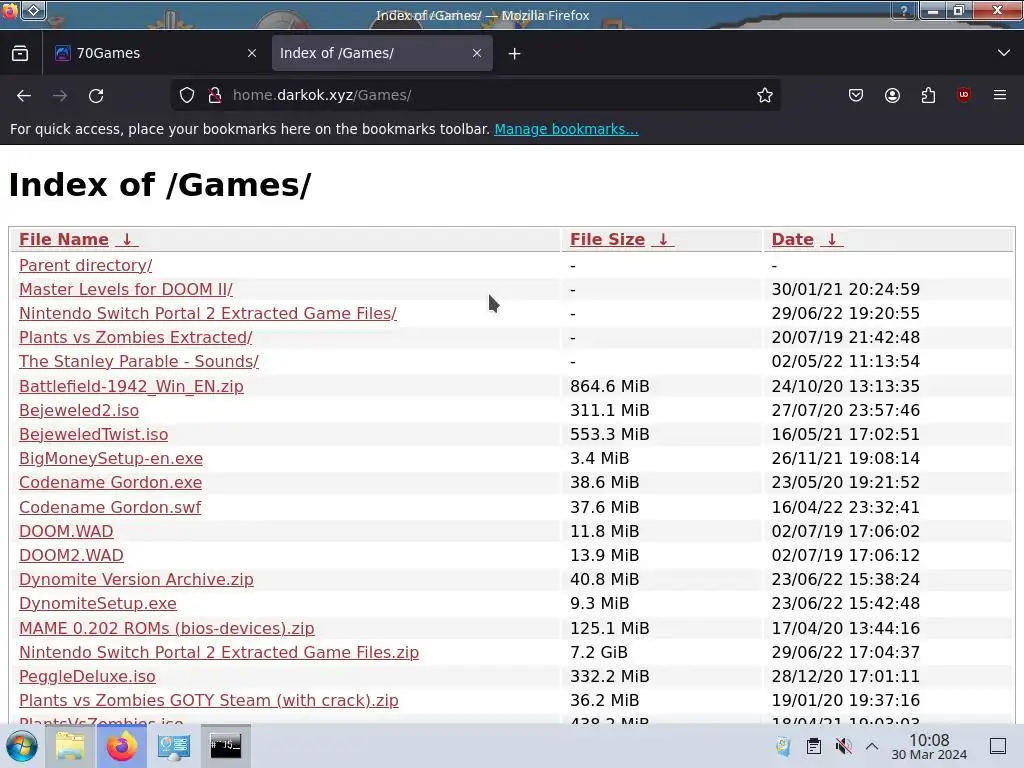The image size is (1024, 768).
Task: Expand hidden system tray icons
Action: click(x=872, y=746)
